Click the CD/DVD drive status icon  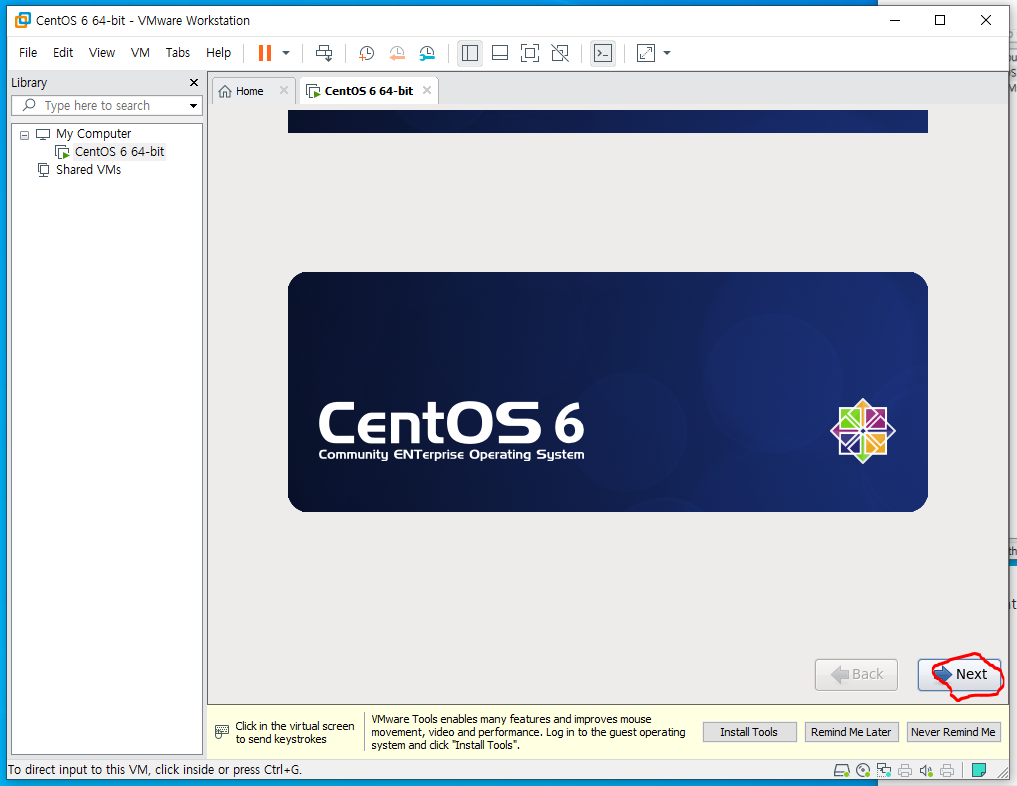coord(863,770)
